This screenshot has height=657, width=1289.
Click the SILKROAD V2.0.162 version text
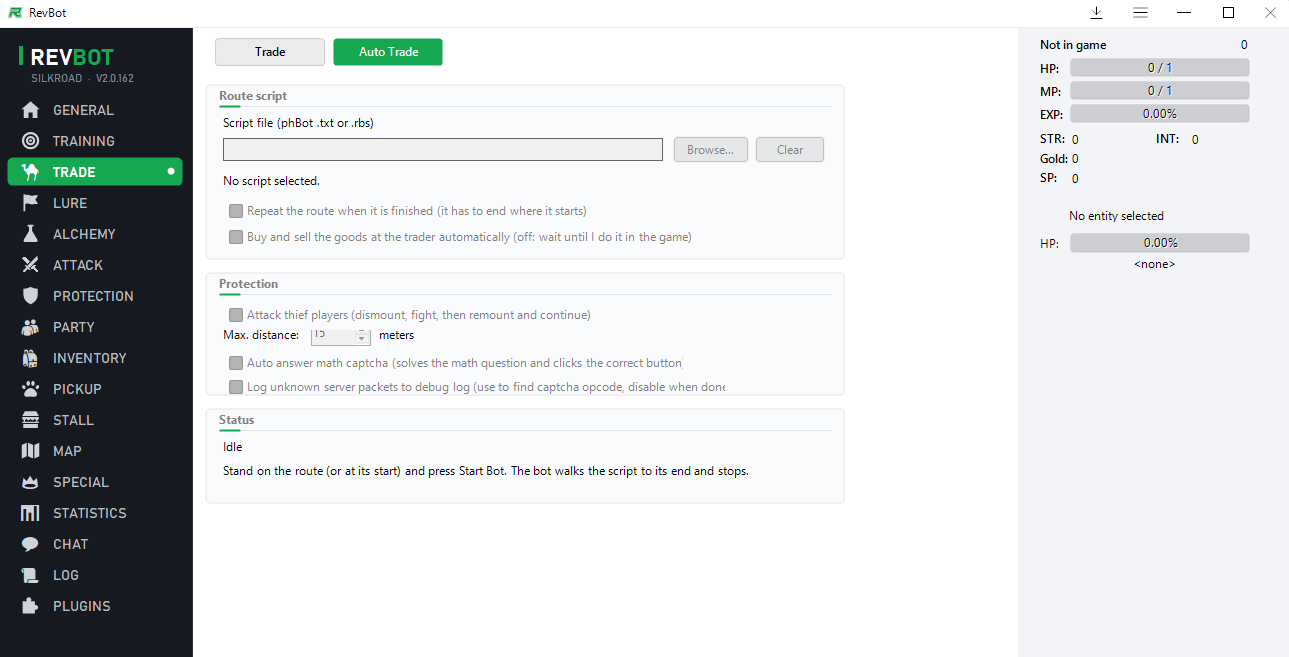[x=82, y=78]
